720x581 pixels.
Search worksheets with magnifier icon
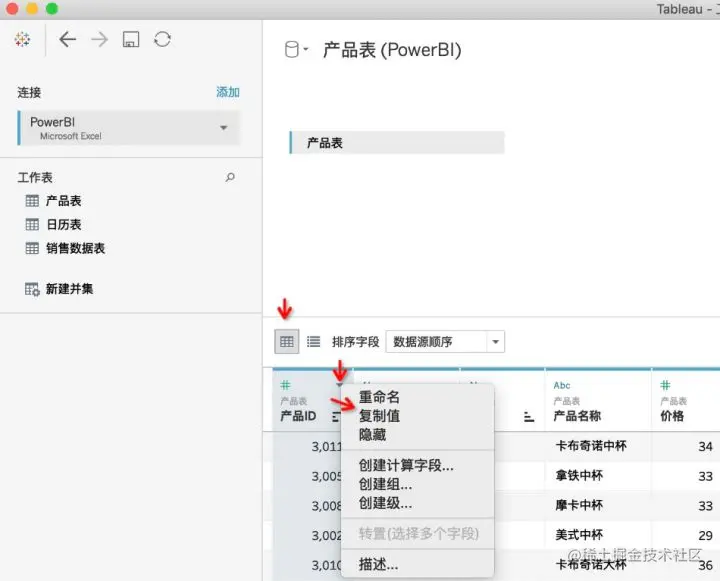230,177
